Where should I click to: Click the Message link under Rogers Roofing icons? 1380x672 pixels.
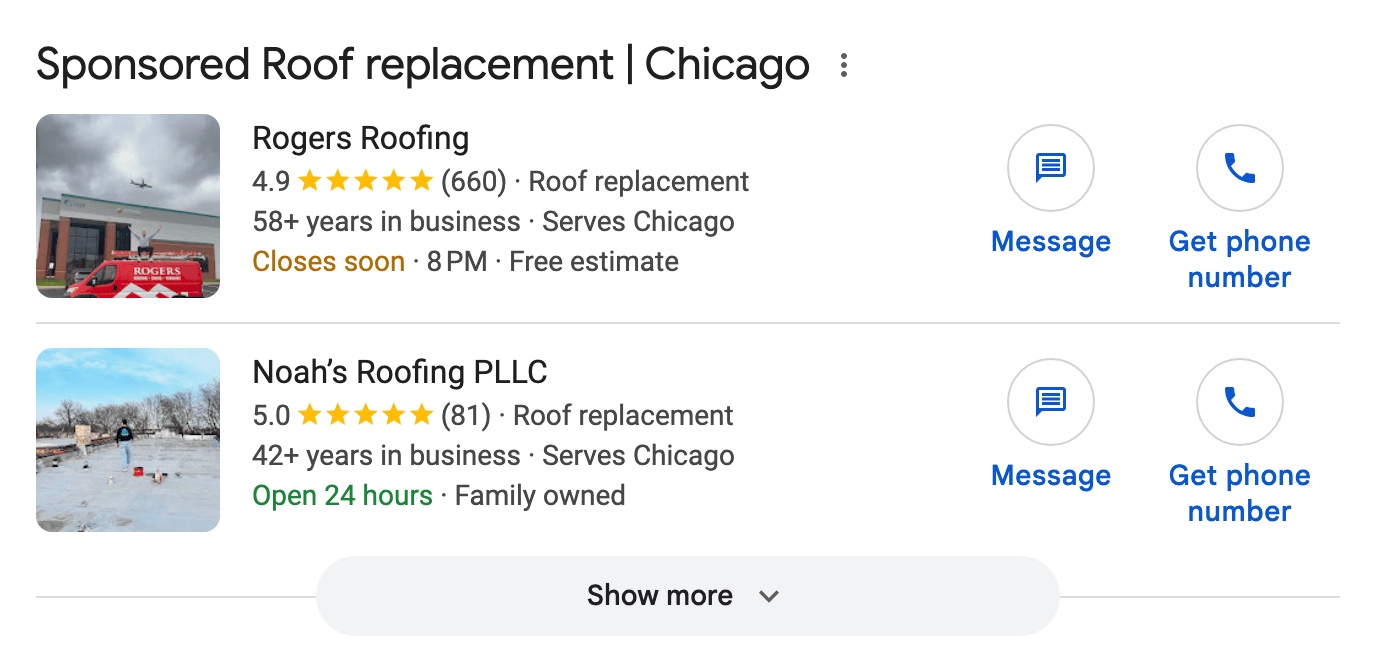(x=1050, y=241)
